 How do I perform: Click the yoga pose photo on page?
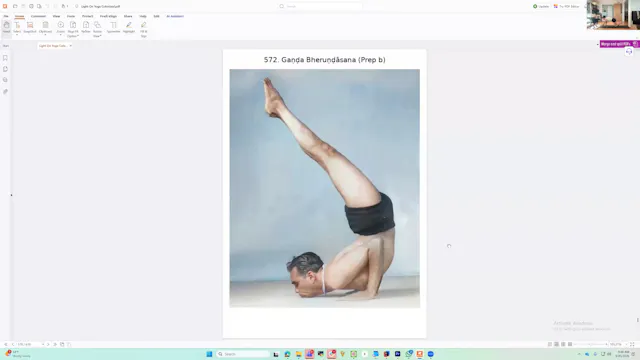(324, 188)
